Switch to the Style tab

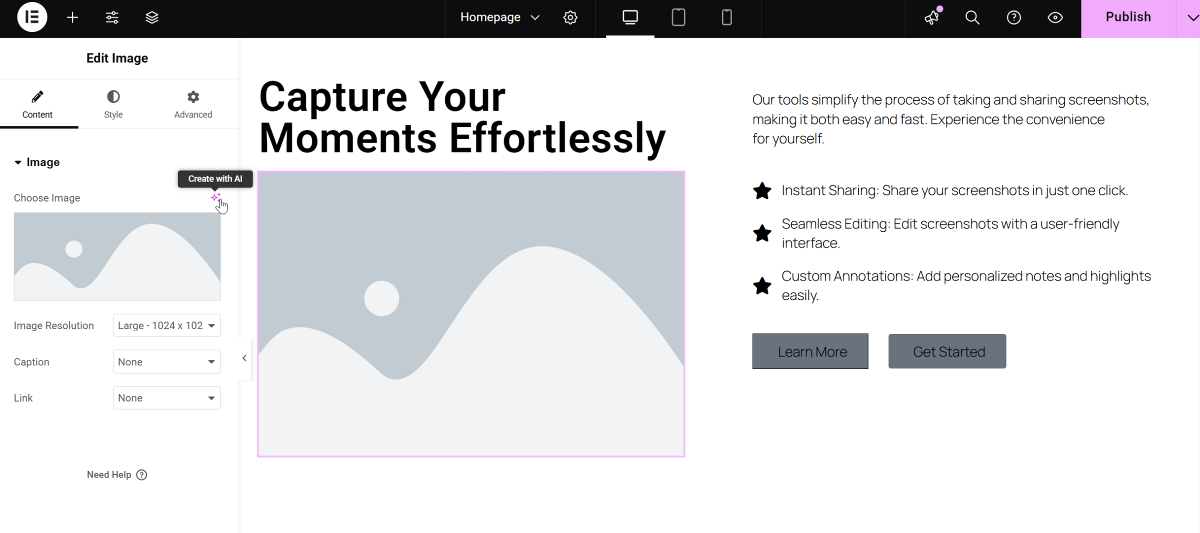tap(113, 104)
